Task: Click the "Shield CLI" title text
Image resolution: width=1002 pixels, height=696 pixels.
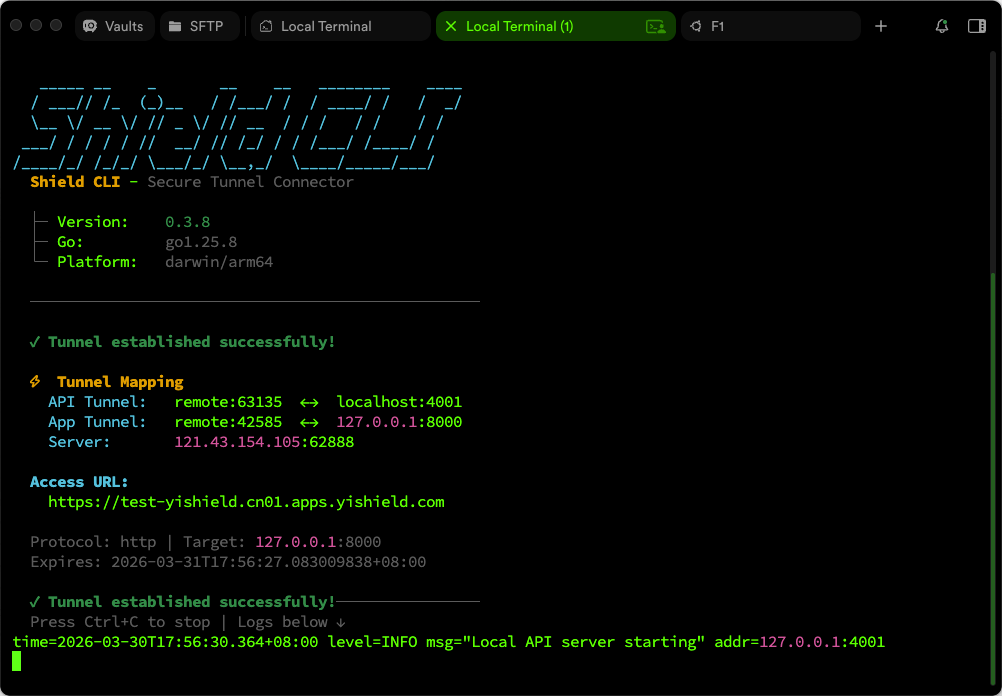Action: (x=75, y=182)
